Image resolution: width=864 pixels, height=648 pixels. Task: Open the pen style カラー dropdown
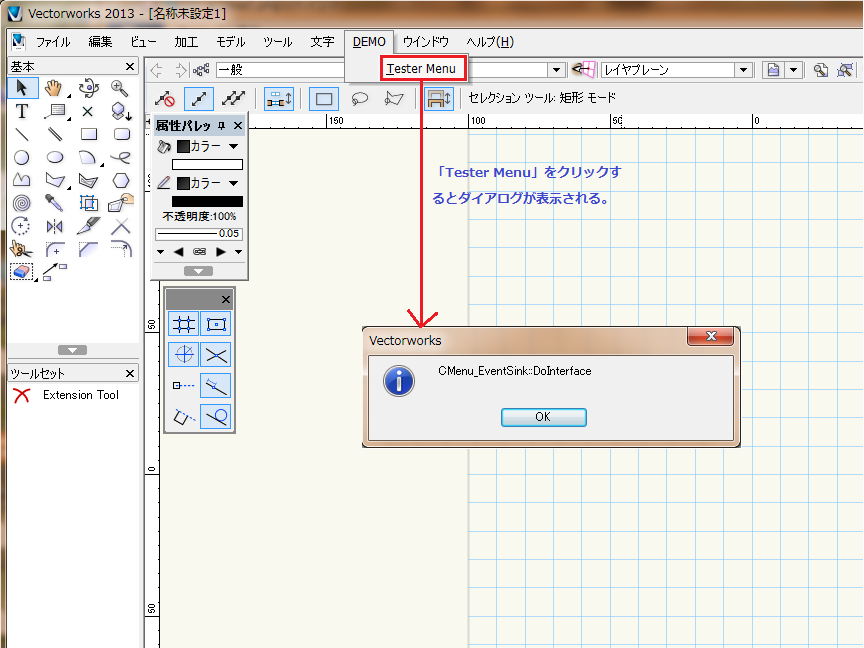coord(234,183)
